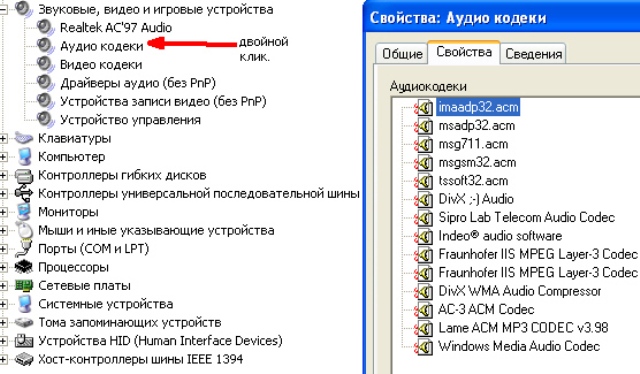Collapse Звуковые, видео и игровые устройства
The image size is (640, 374).
(x=3, y=9)
